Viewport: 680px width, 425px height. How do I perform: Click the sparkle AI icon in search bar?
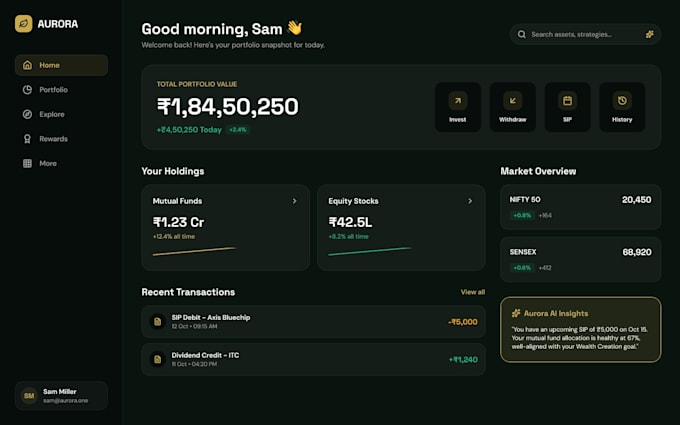click(649, 34)
